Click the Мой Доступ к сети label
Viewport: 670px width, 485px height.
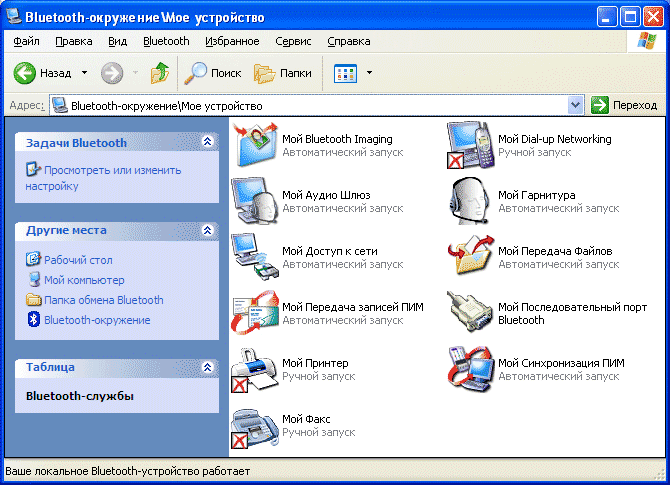pos(330,251)
